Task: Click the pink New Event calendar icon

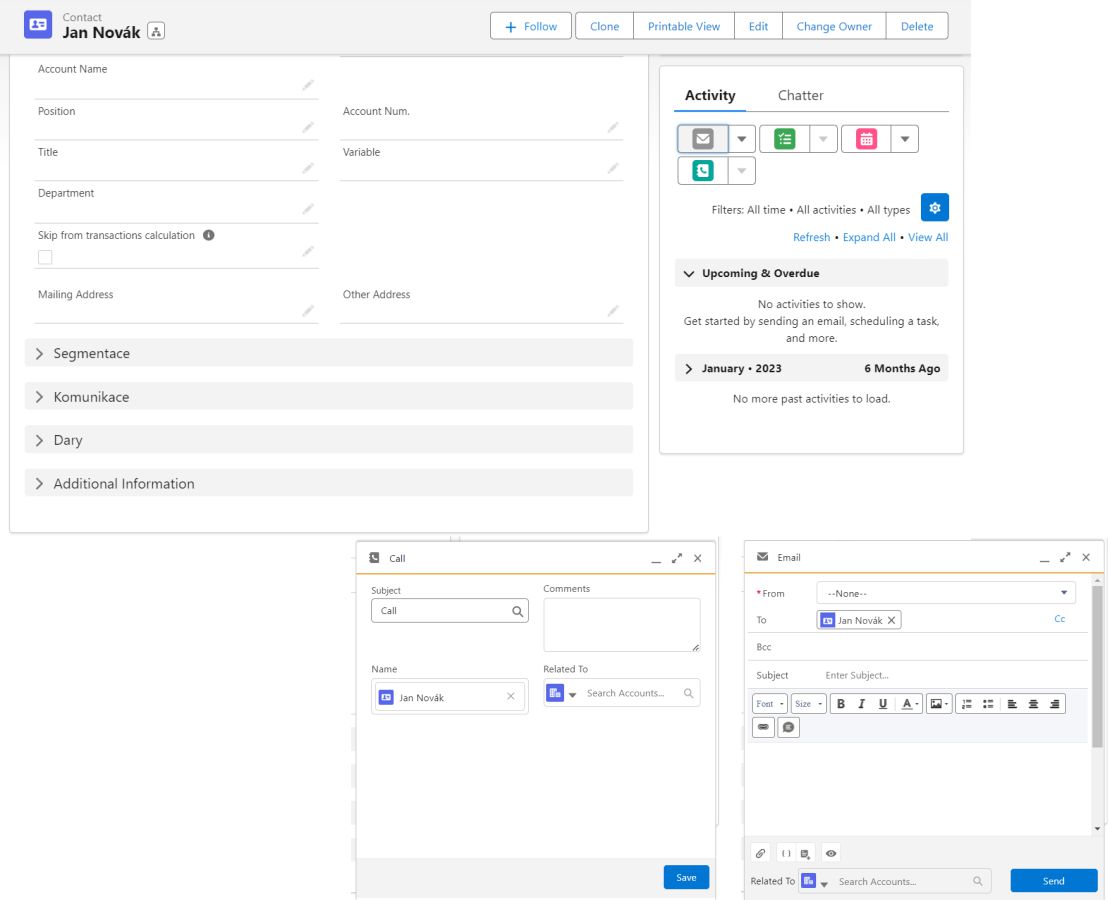Action: tap(866, 139)
